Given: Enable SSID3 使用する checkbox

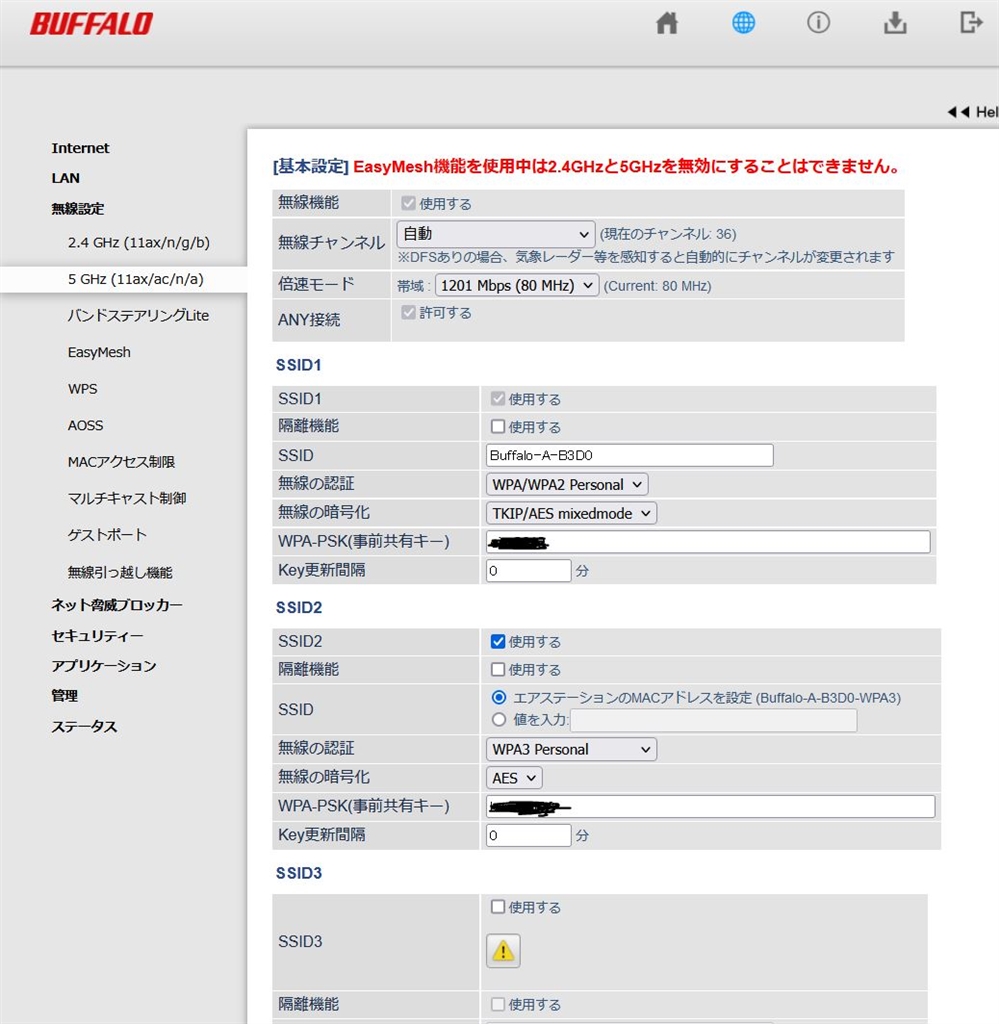Looking at the screenshot, I should point(498,906).
